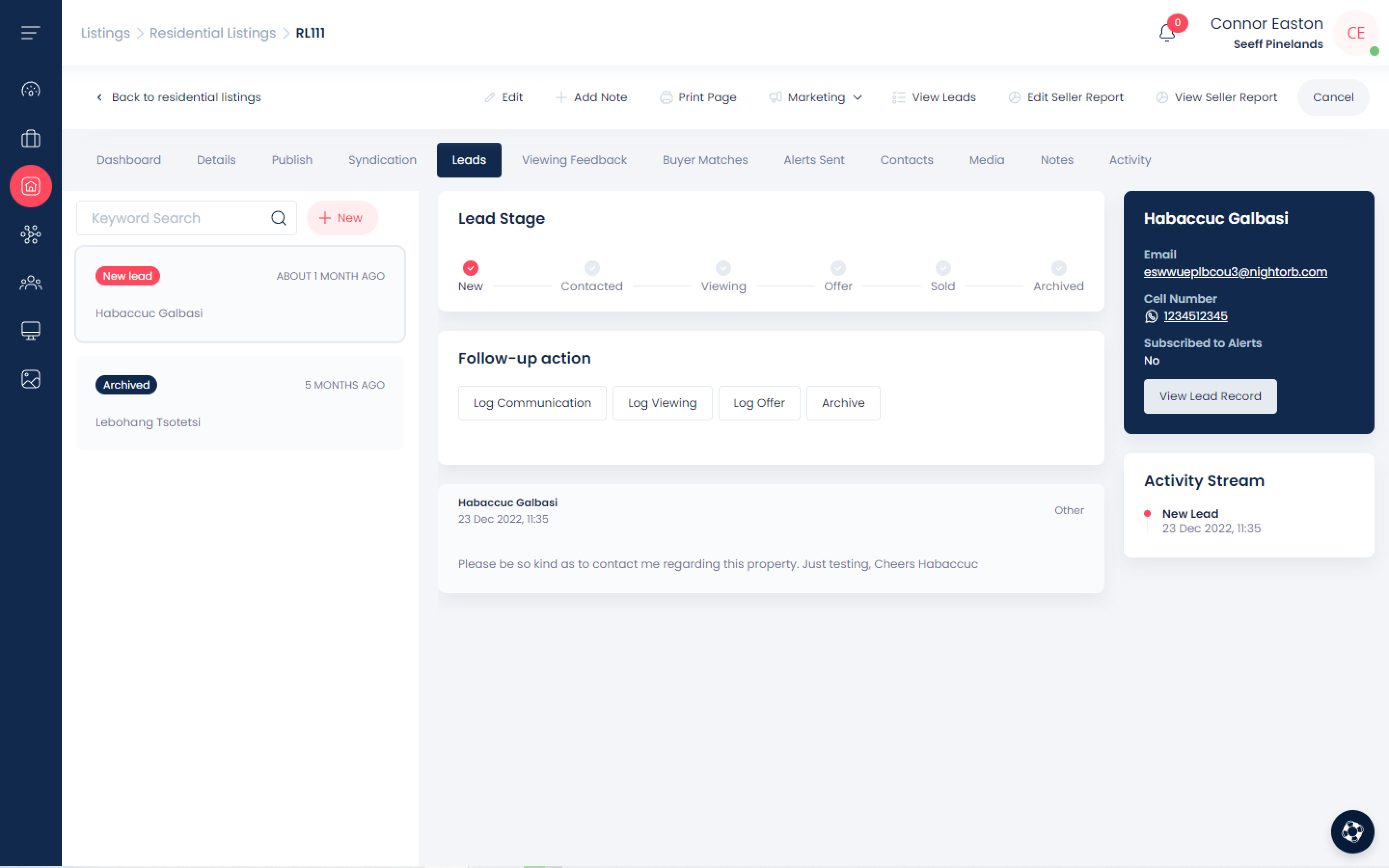The image size is (1389, 868).
Task: Open the help lifebuoy chat button
Action: [x=1352, y=831]
